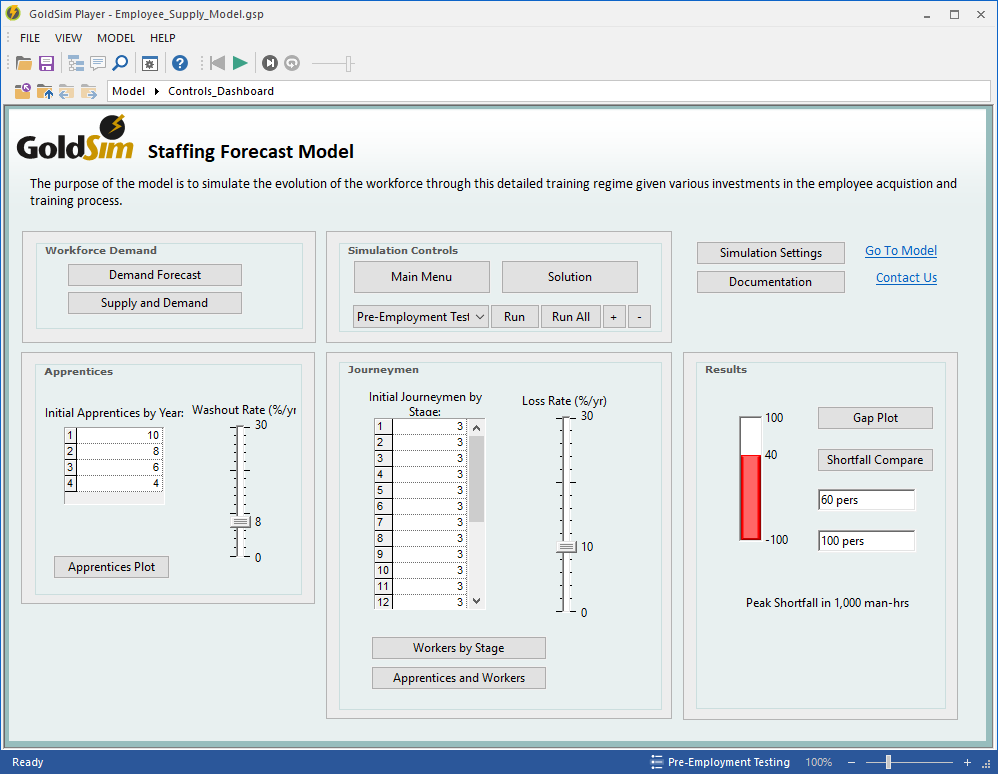Viewport: 998px width, 774px height.
Task: Select journeymen stage 6 value cell
Action: tap(429, 506)
